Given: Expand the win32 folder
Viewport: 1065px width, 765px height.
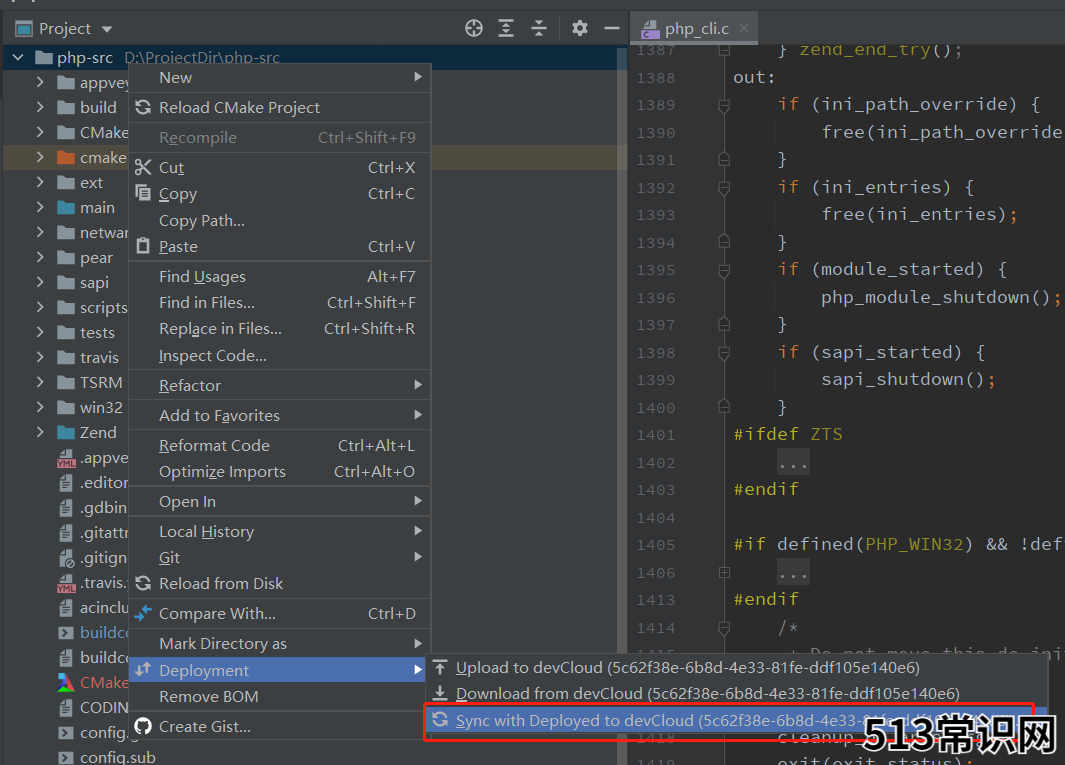Looking at the screenshot, I should 40,408.
